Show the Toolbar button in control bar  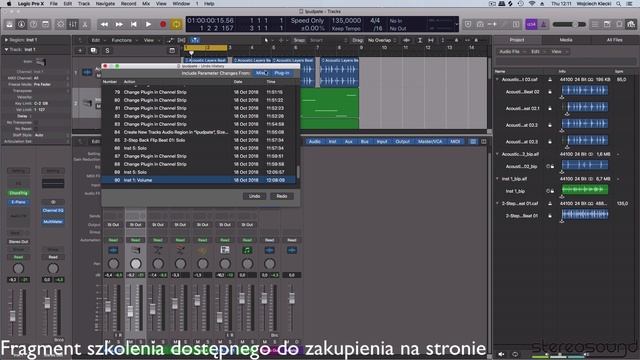pyautogui.click(x=45, y=24)
